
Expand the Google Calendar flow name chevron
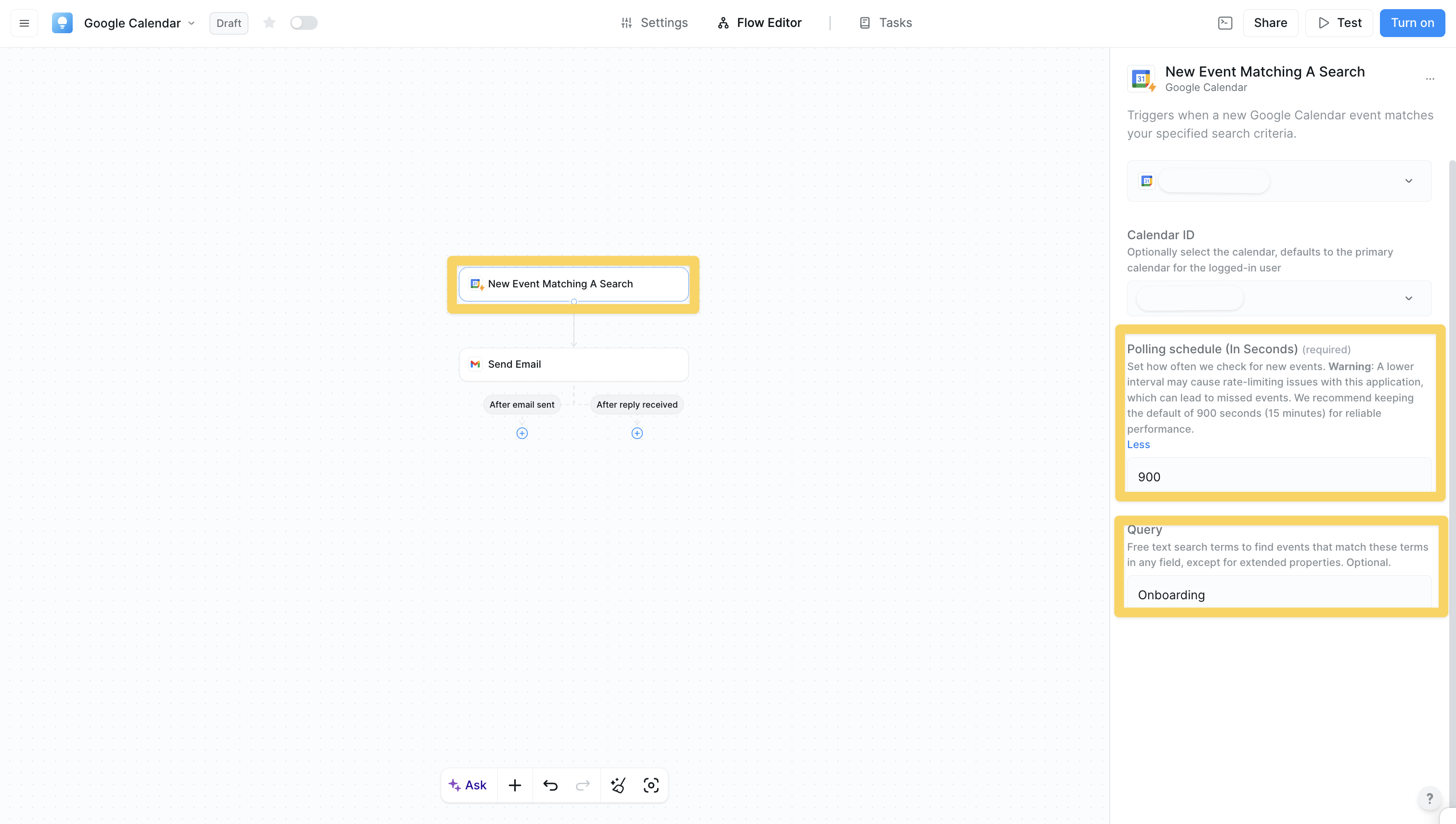coord(191,23)
